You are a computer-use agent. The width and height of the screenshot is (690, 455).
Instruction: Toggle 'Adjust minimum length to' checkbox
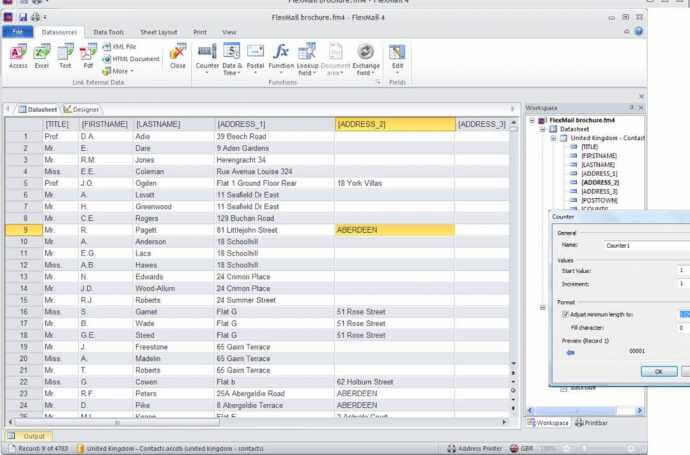click(x=565, y=314)
